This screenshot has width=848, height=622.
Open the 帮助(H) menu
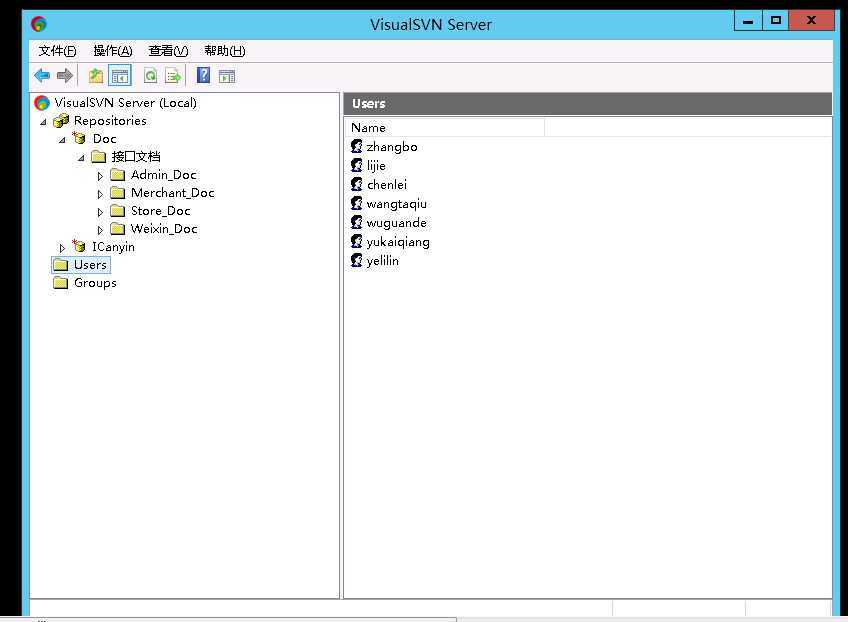click(x=224, y=51)
